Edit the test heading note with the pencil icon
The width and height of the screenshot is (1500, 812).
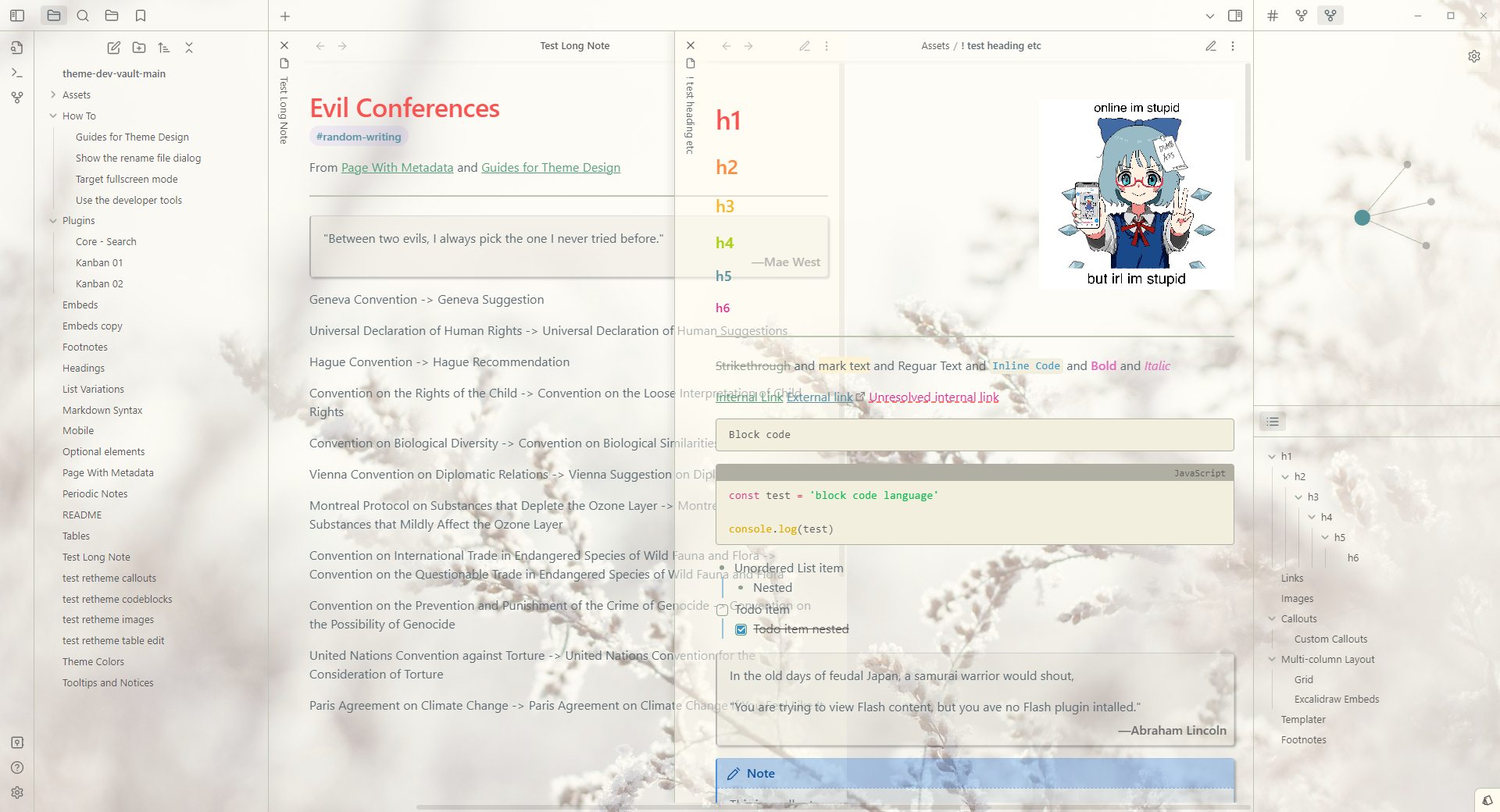tap(1211, 46)
